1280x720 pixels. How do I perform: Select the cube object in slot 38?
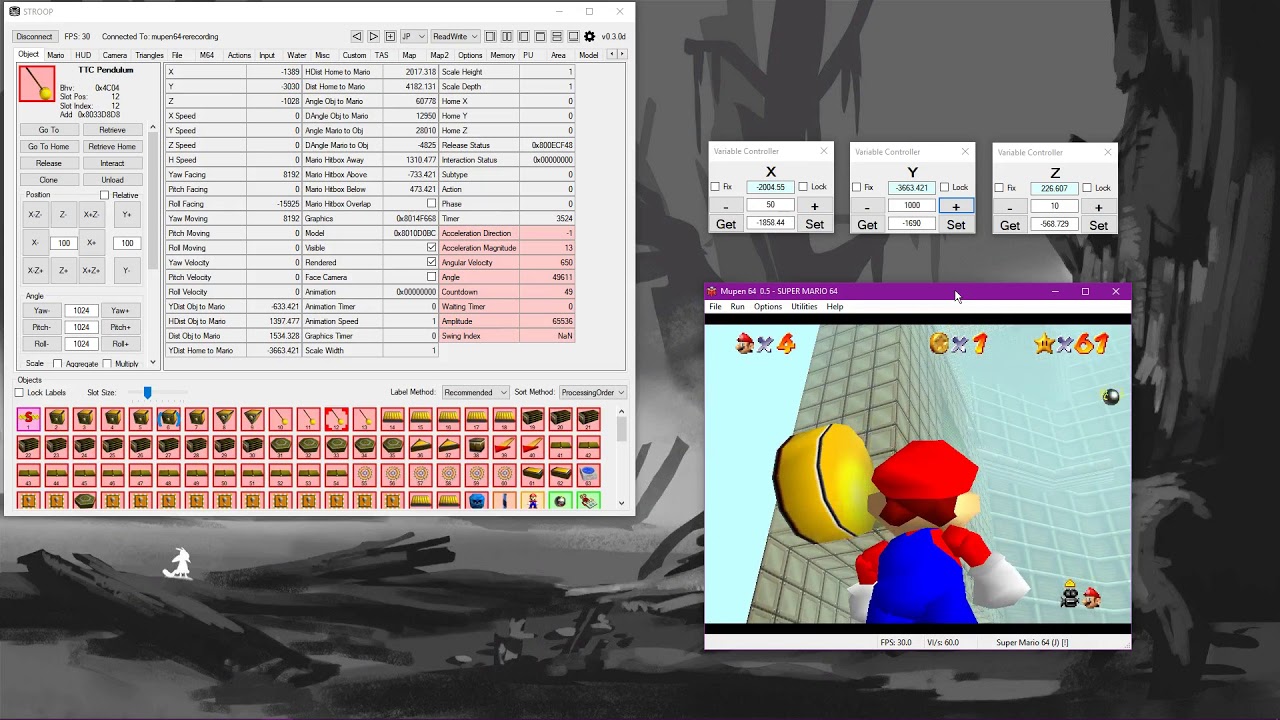[x=476, y=446]
